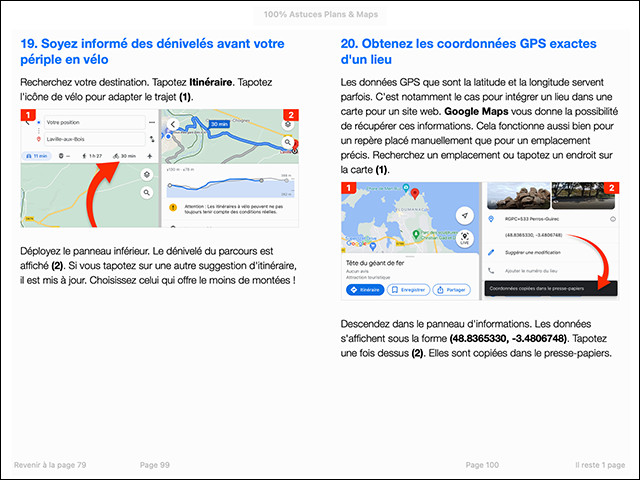This screenshot has height=480, width=640.
Task: Tap the bicycle 30 min travel mode
Action: (x=124, y=156)
